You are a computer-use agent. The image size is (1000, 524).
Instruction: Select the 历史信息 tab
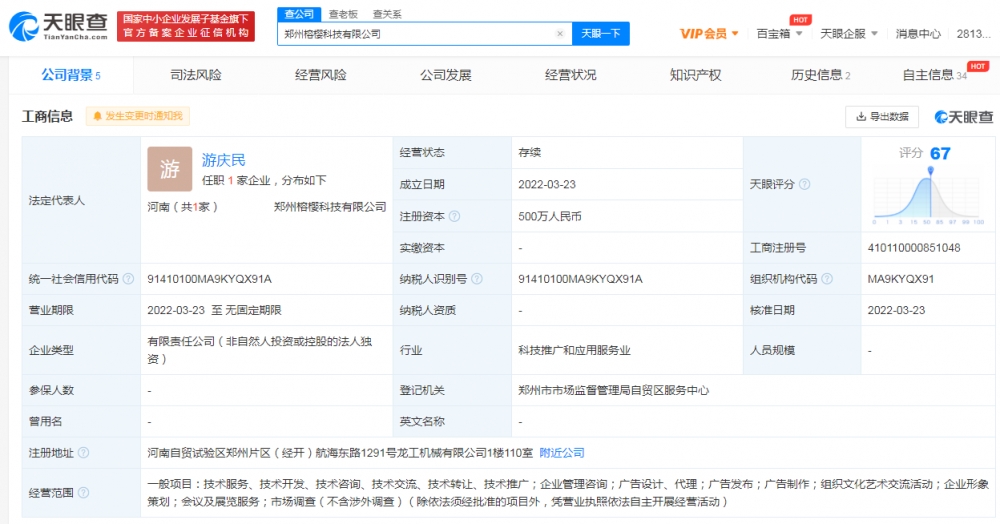pyautogui.click(x=820, y=75)
